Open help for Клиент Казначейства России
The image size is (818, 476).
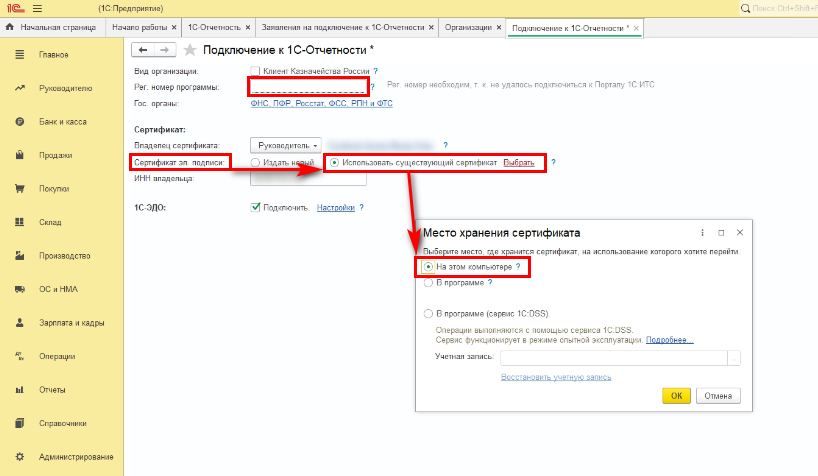[x=376, y=71]
